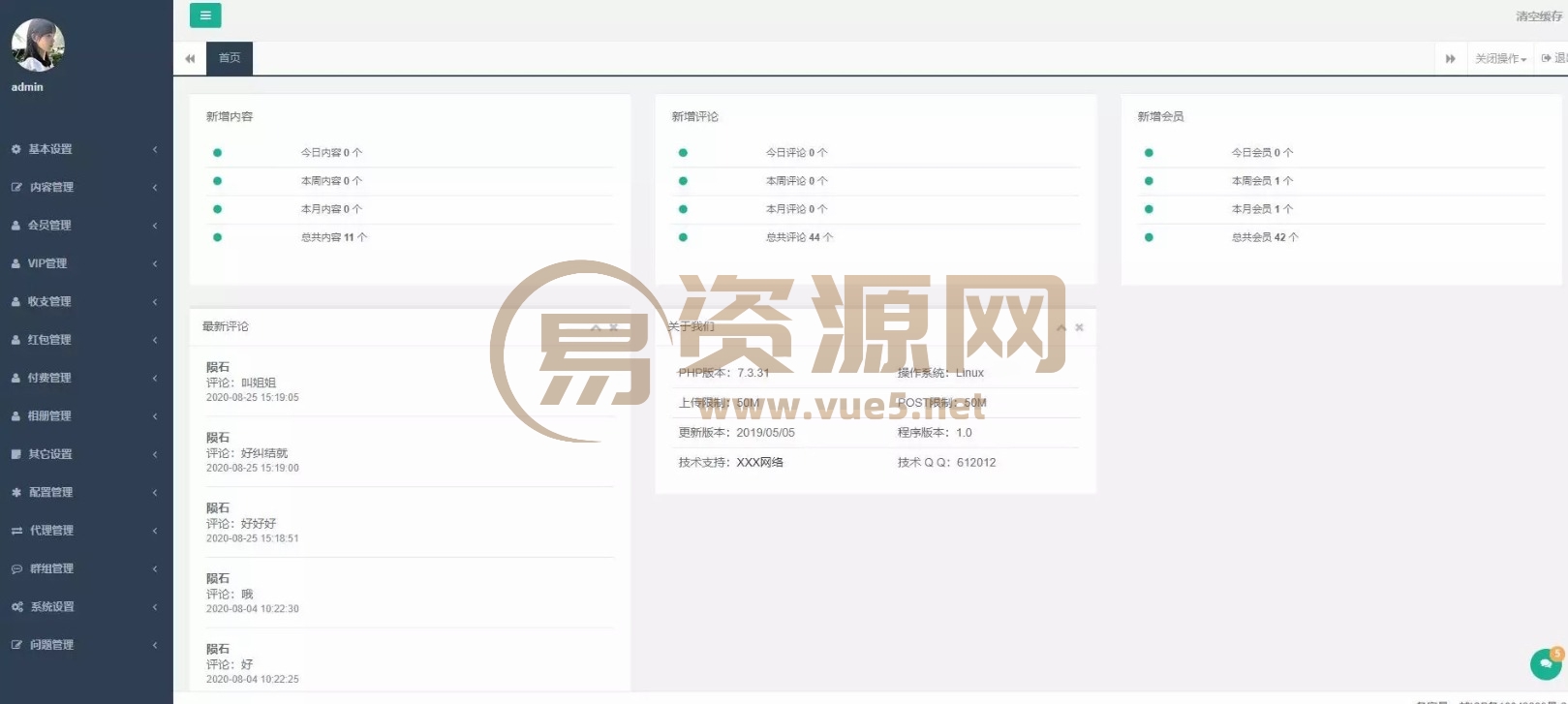Click the logout icon beside 关闭操作
This screenshot has width=1568, height=704.
[x=1547, y=58]
